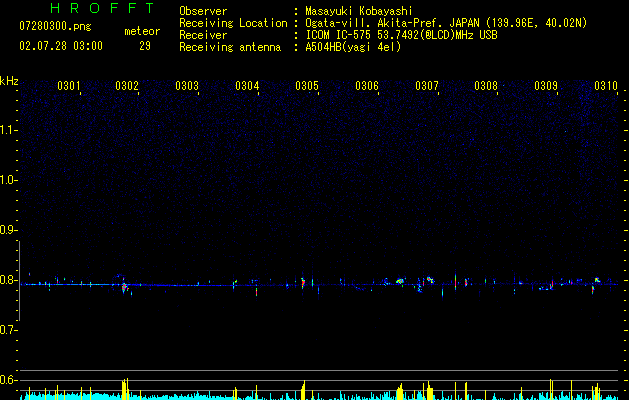The height and width of the screenshot is (400, 629).
Task: Click frequency axis label 0.7
Action: coord(8,330)
